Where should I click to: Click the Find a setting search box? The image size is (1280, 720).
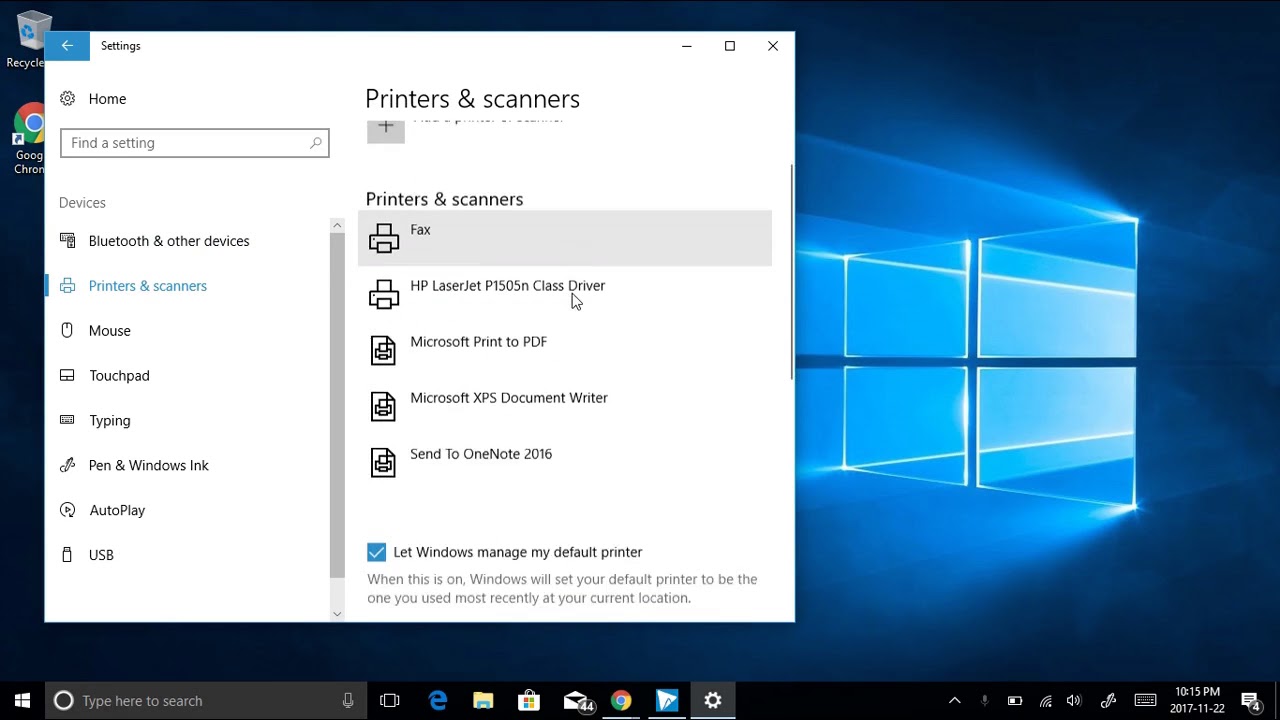coord(195,143)
